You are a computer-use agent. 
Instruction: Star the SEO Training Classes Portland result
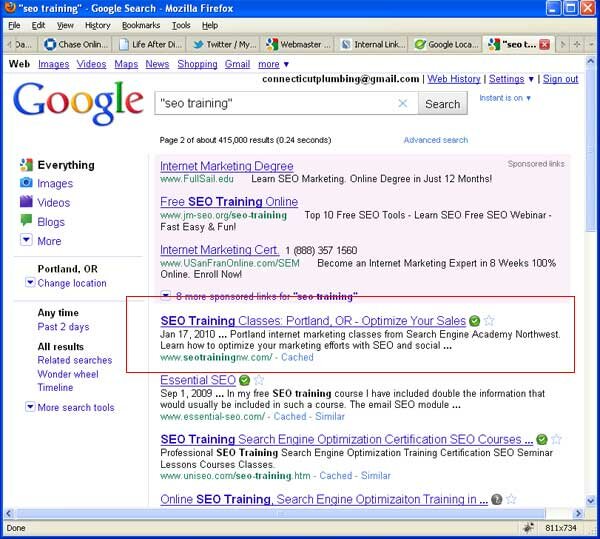tap(489, 320)
